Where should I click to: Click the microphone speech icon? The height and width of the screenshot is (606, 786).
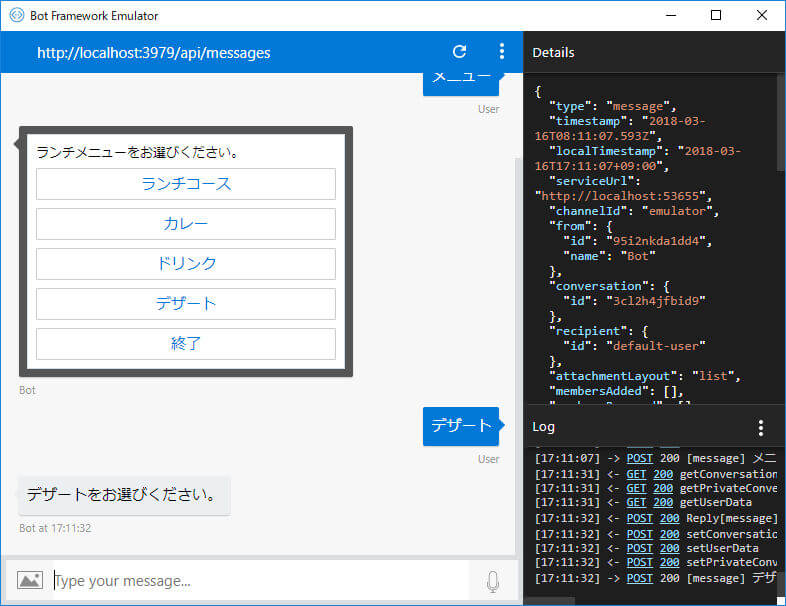[x=493, y=581]
